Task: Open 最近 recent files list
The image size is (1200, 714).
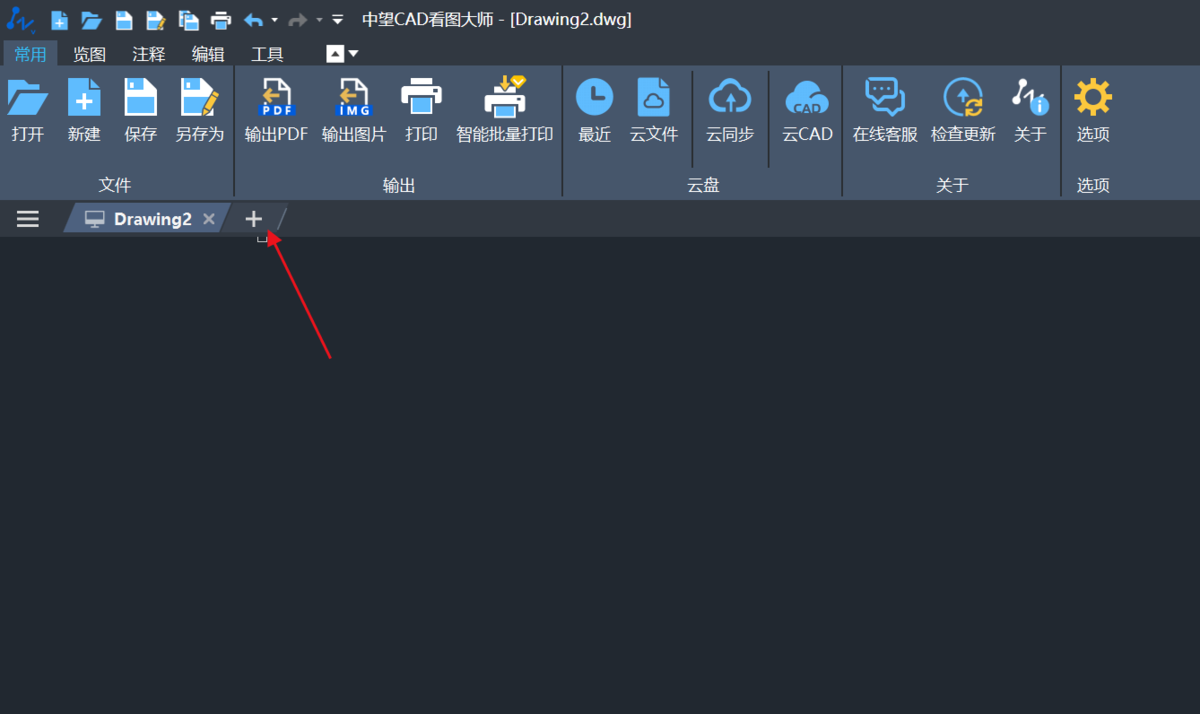Action: click(x=594, y=100)
